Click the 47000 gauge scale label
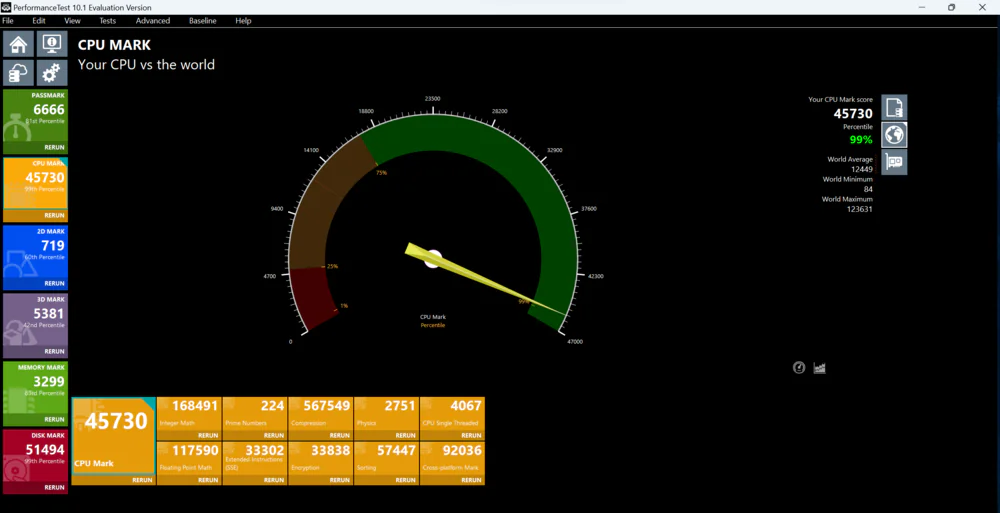Viewport: 1000px width, 513px height. click(575, 341)
